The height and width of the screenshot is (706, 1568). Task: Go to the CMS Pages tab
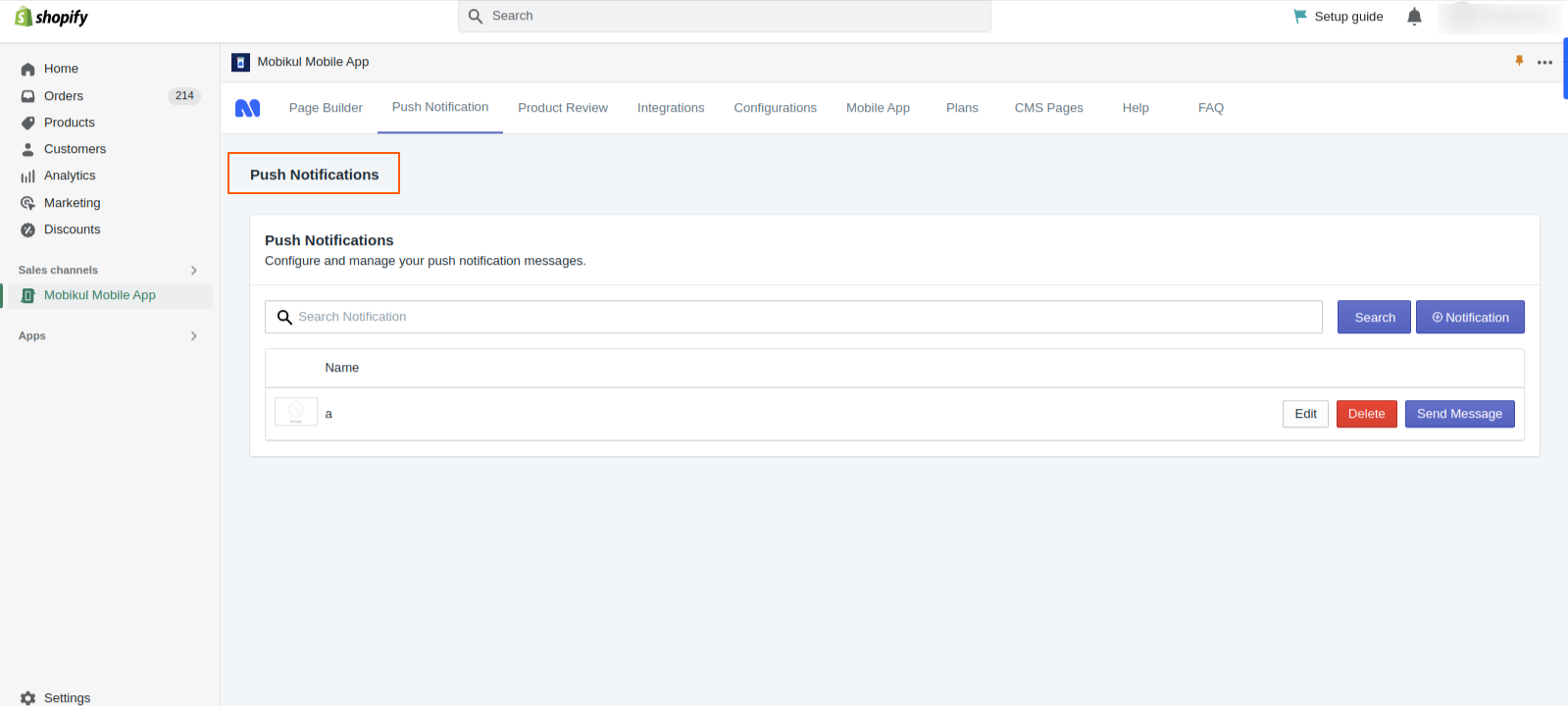click(x=1048, y=108)
